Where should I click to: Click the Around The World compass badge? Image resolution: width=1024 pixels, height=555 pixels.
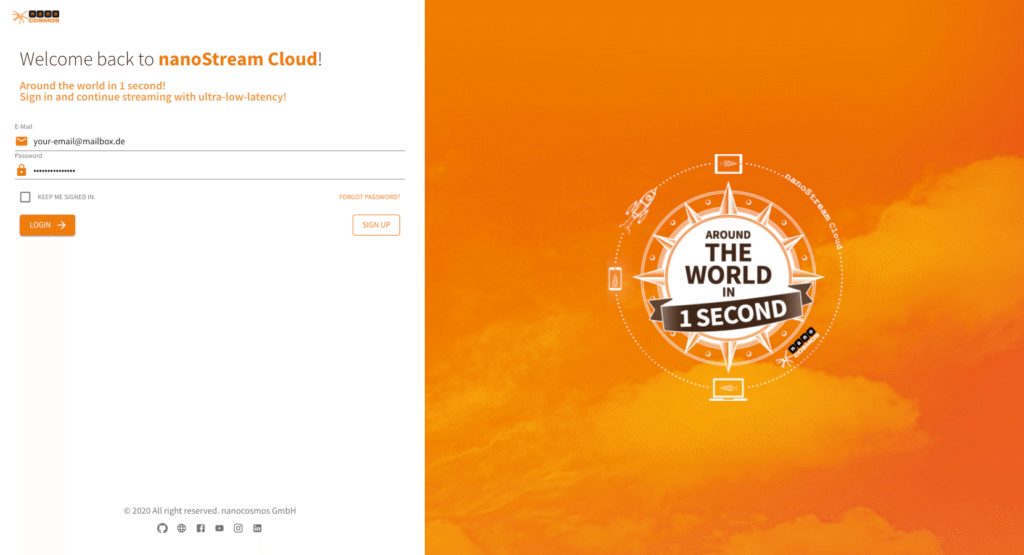click(727, 277)
